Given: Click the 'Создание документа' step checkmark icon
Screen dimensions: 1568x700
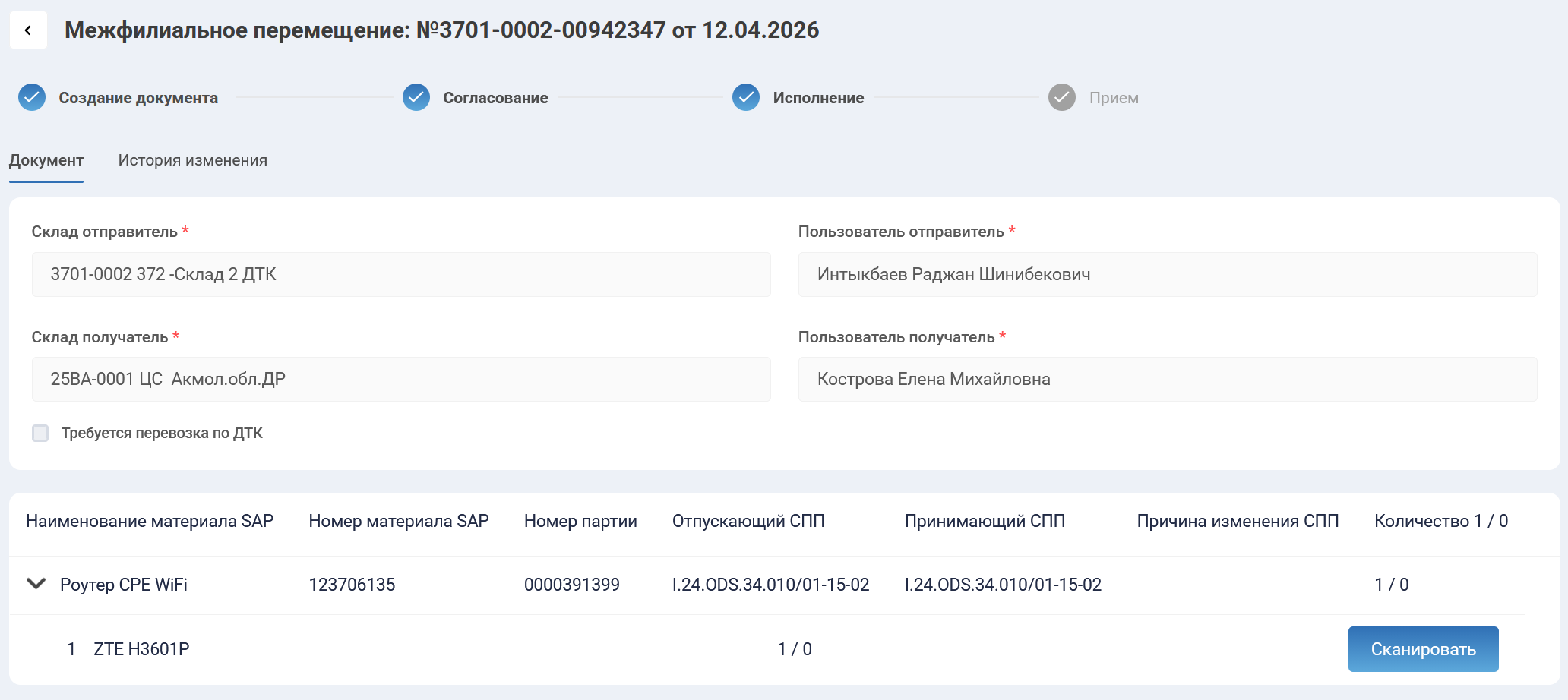Looking at the screenshot, I should coord(32,97).
